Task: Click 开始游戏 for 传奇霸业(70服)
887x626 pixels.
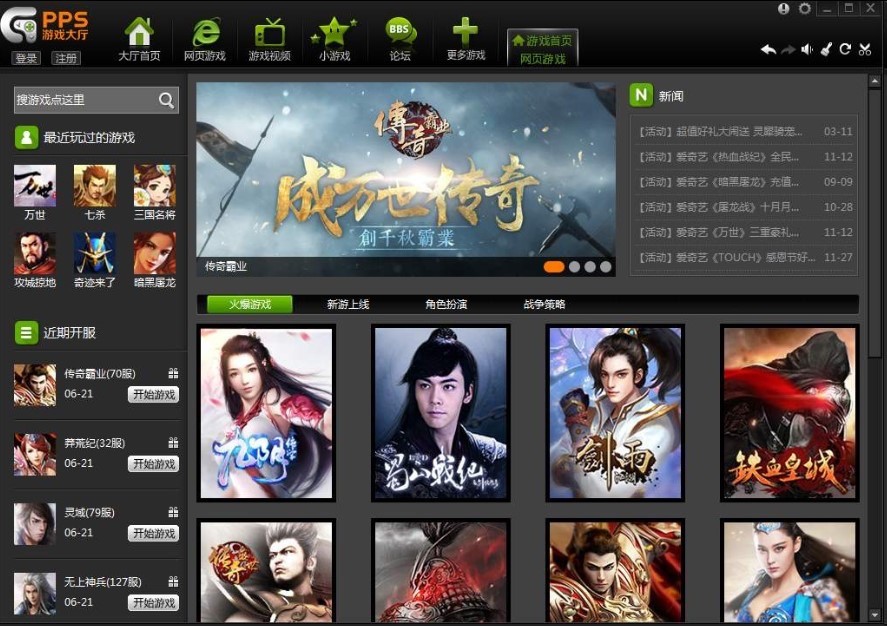Action: (x=153, y=394)
